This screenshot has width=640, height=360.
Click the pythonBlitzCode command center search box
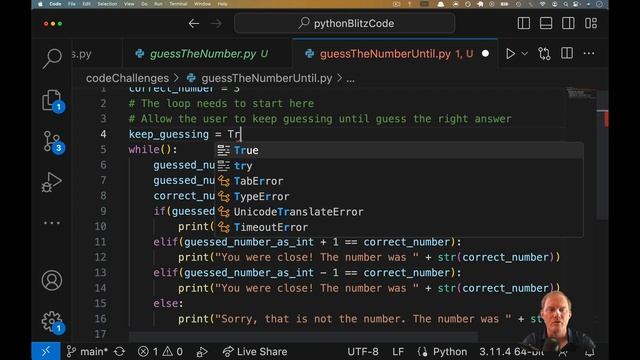344,23
